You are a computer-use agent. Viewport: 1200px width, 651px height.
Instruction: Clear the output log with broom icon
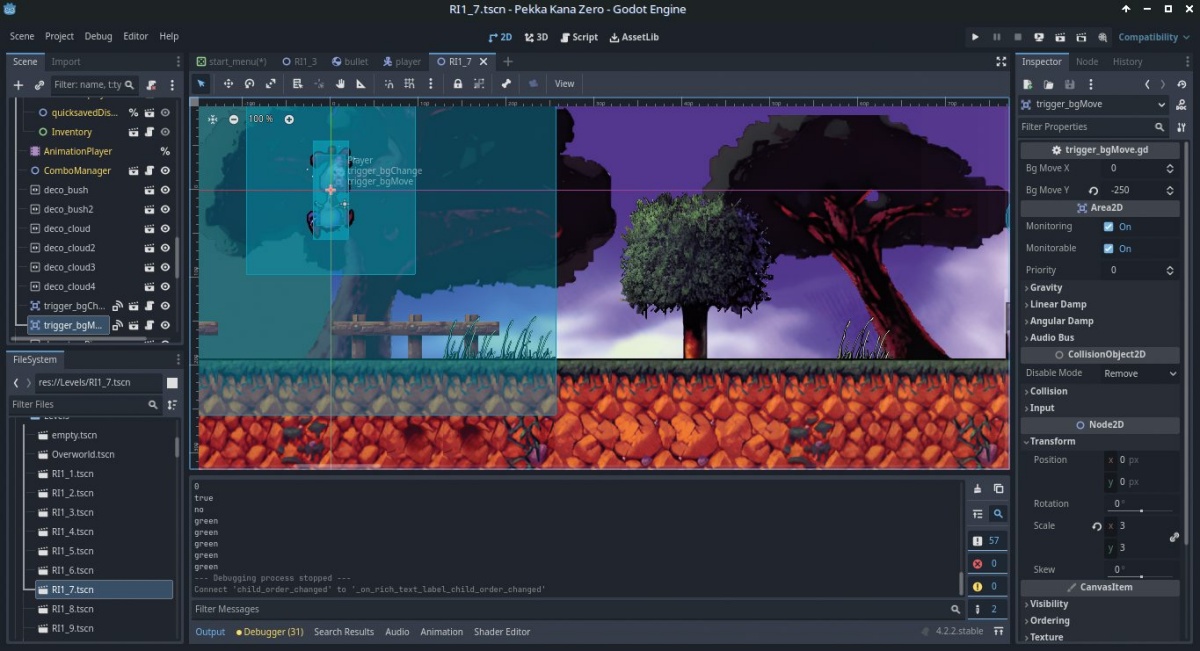(x=977, y=488)
